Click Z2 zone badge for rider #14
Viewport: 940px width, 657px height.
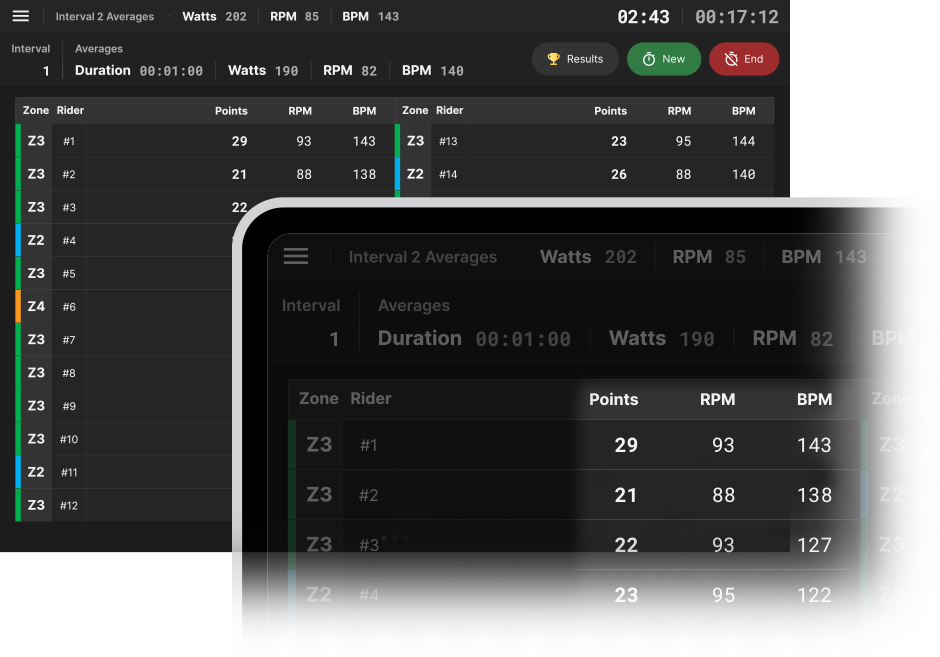[415, 174]
